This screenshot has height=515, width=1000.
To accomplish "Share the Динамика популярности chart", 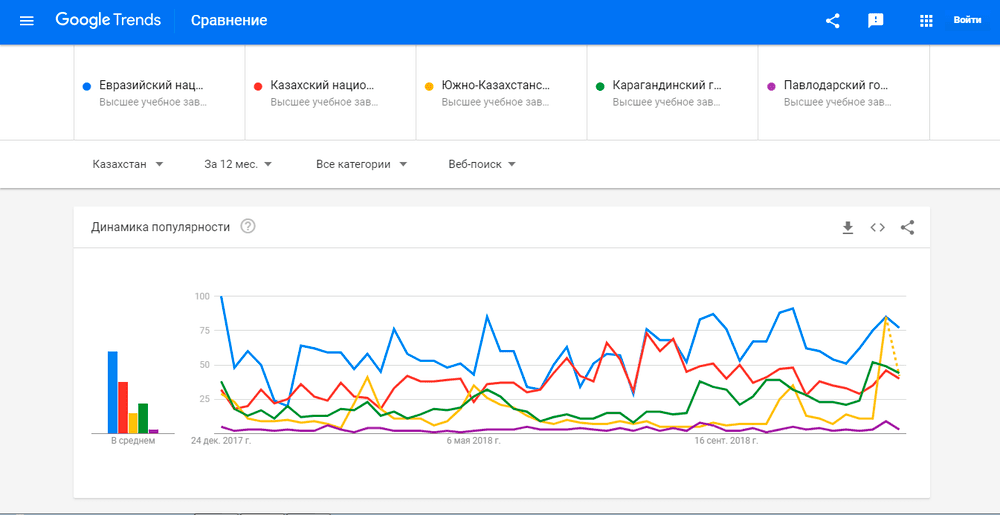I will (x=908, y=228).
